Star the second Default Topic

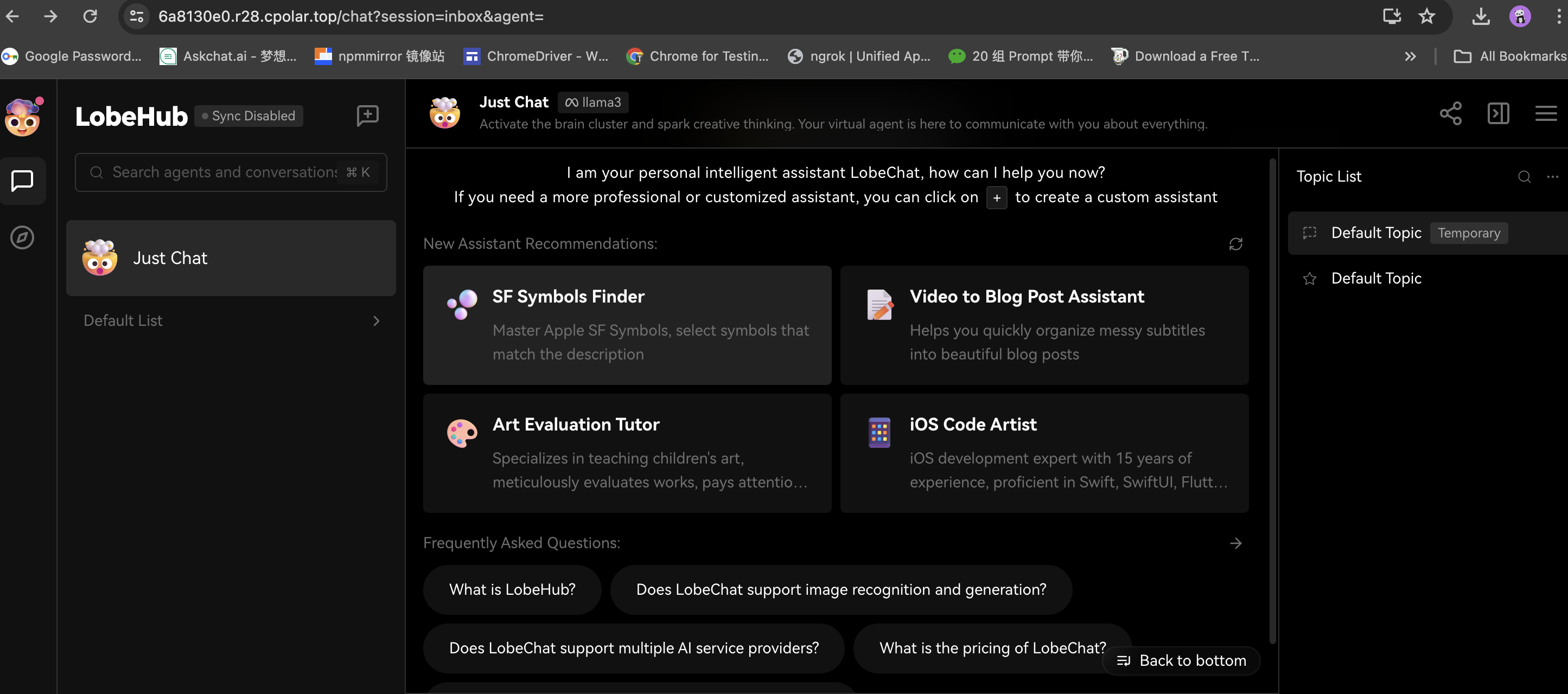click(x=1309, y=279)
